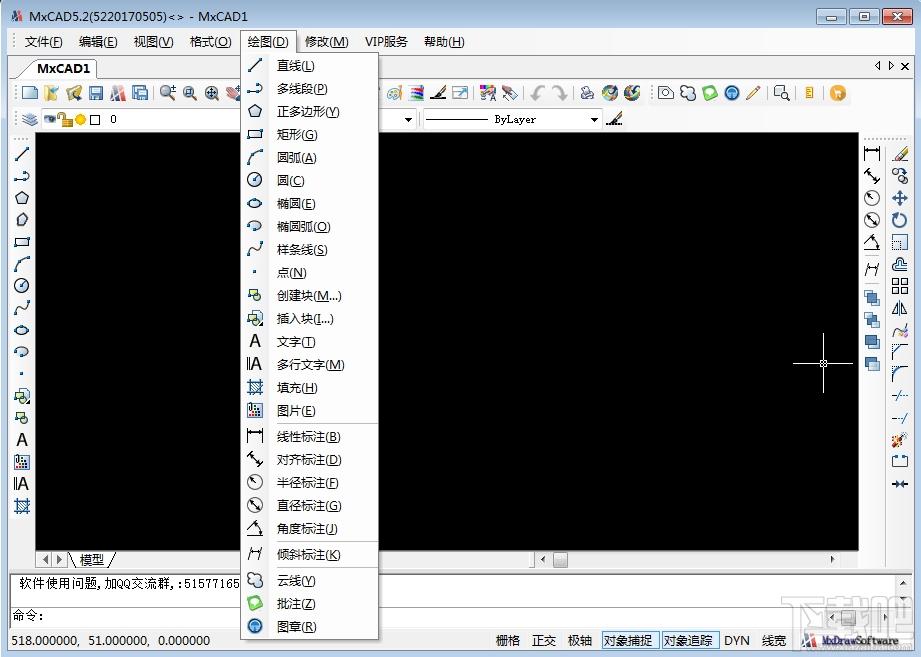This screenshot has height=657, width=921.
Task: Open the layer dropdown arrow
Action: pyautogui.click(x=408, y=120)
